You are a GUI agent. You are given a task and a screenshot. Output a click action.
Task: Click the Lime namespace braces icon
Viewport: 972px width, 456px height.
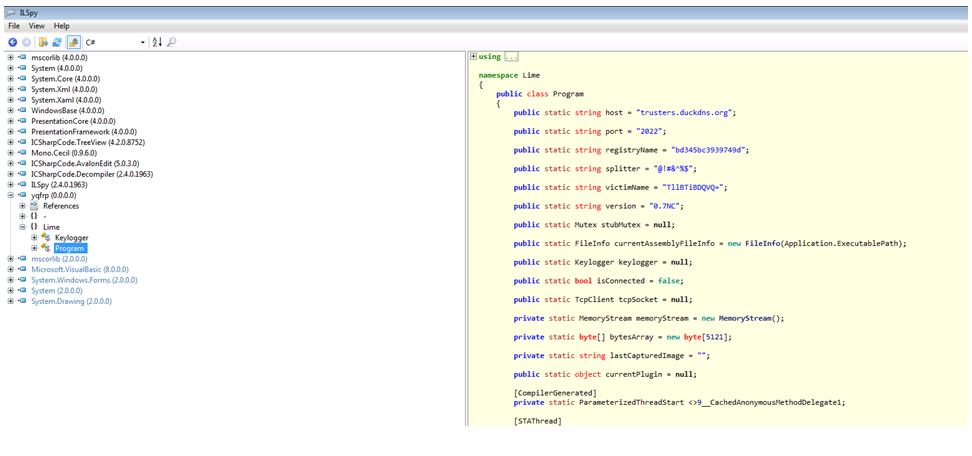pyautogui.click(x=34, y=227)
